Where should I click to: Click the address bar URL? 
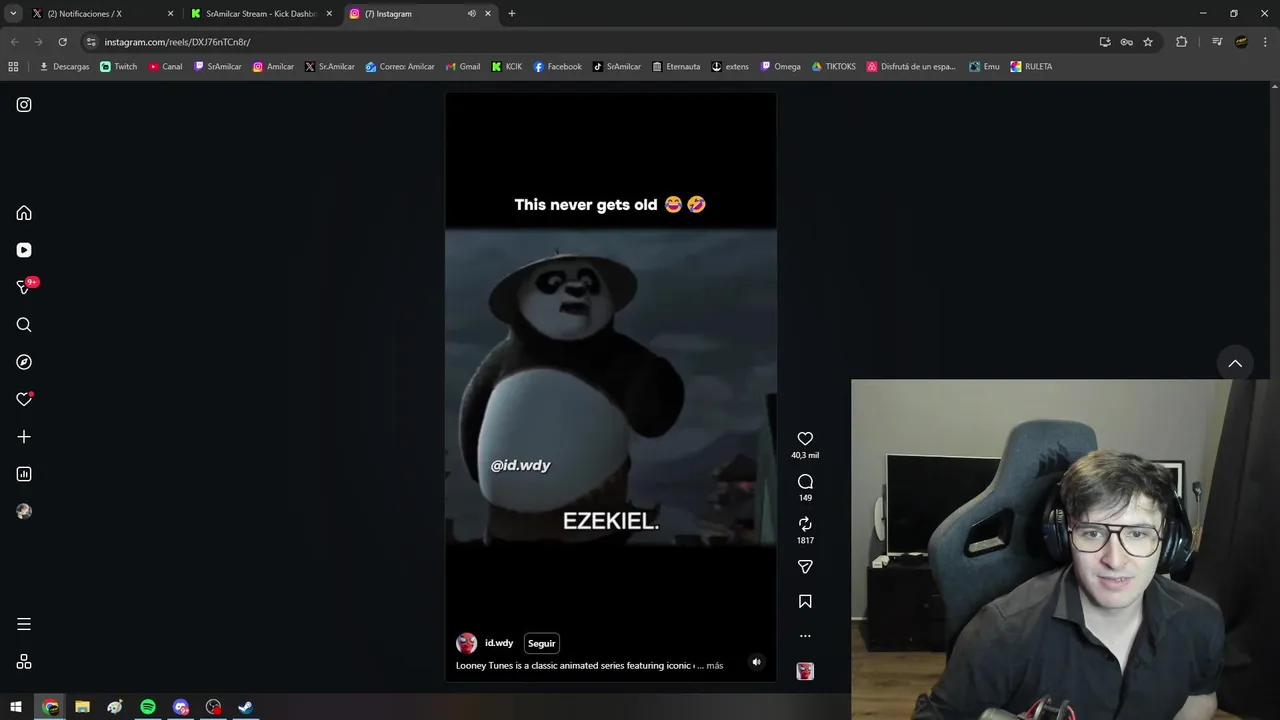177,42
